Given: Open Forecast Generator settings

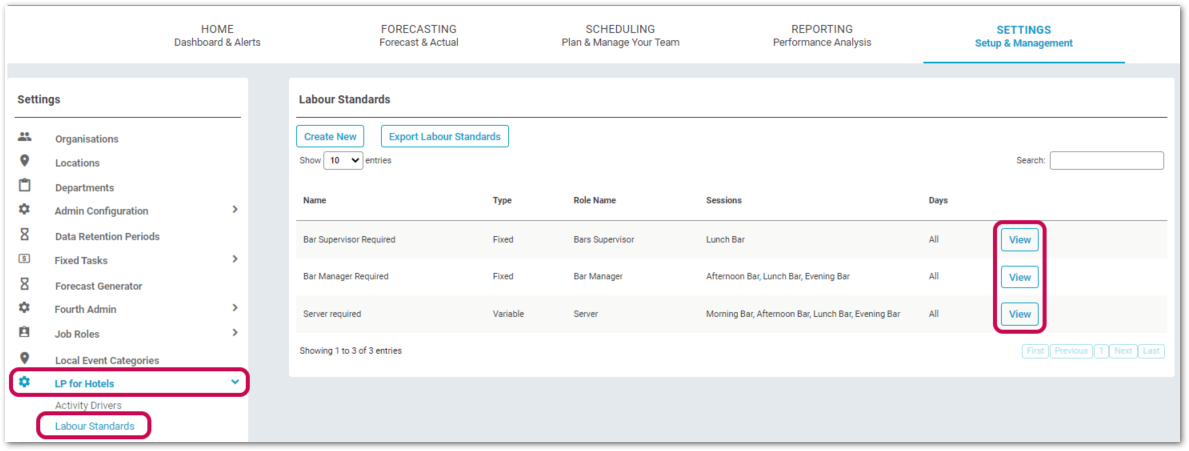Looking at the screenshot, I should point(99,286).
